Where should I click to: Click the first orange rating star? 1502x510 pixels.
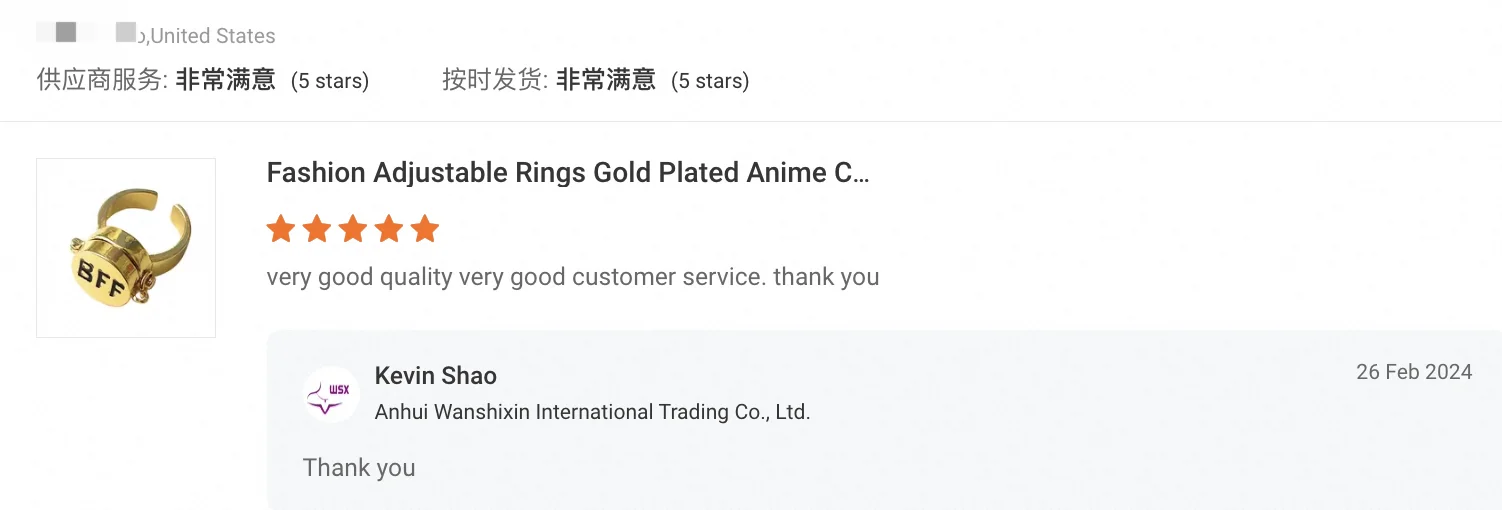click(x=281, y=229)
